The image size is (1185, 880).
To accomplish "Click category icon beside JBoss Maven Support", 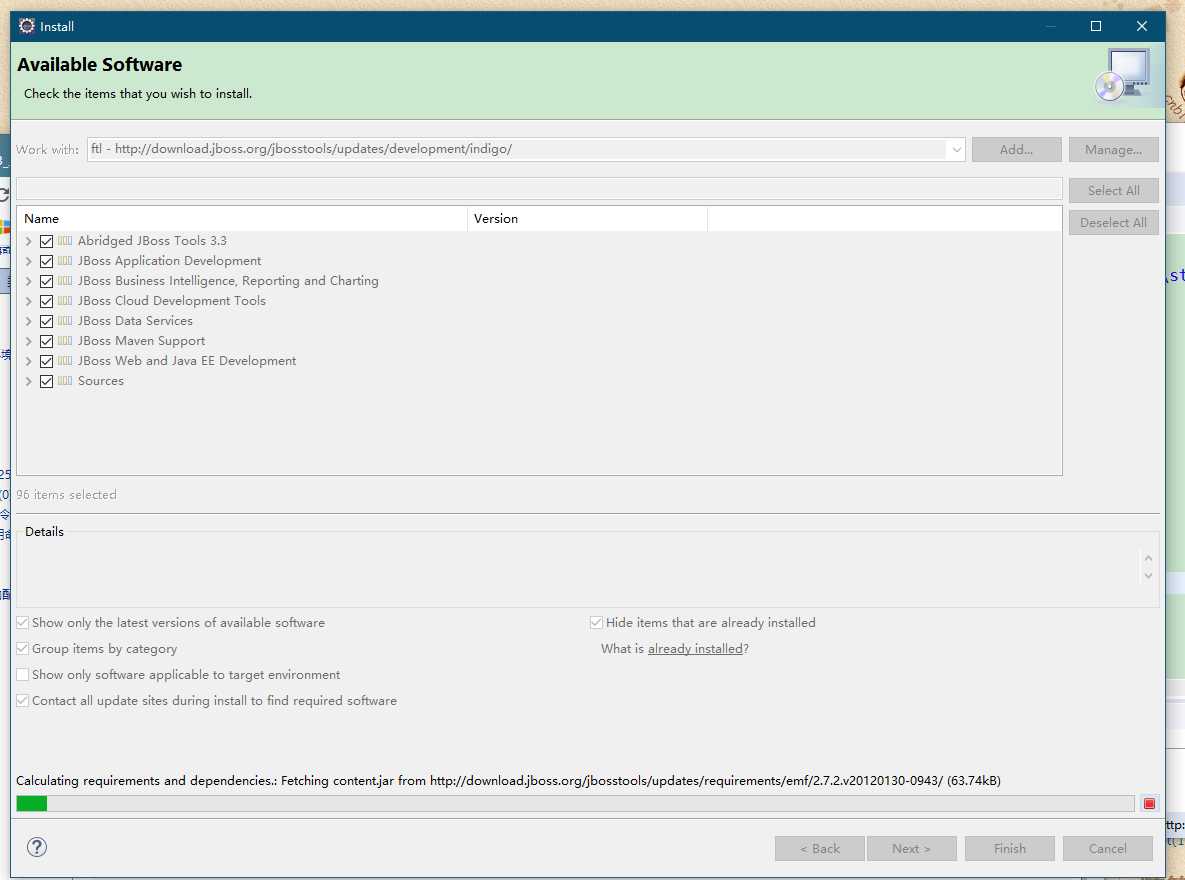I will tap(65, 341).
